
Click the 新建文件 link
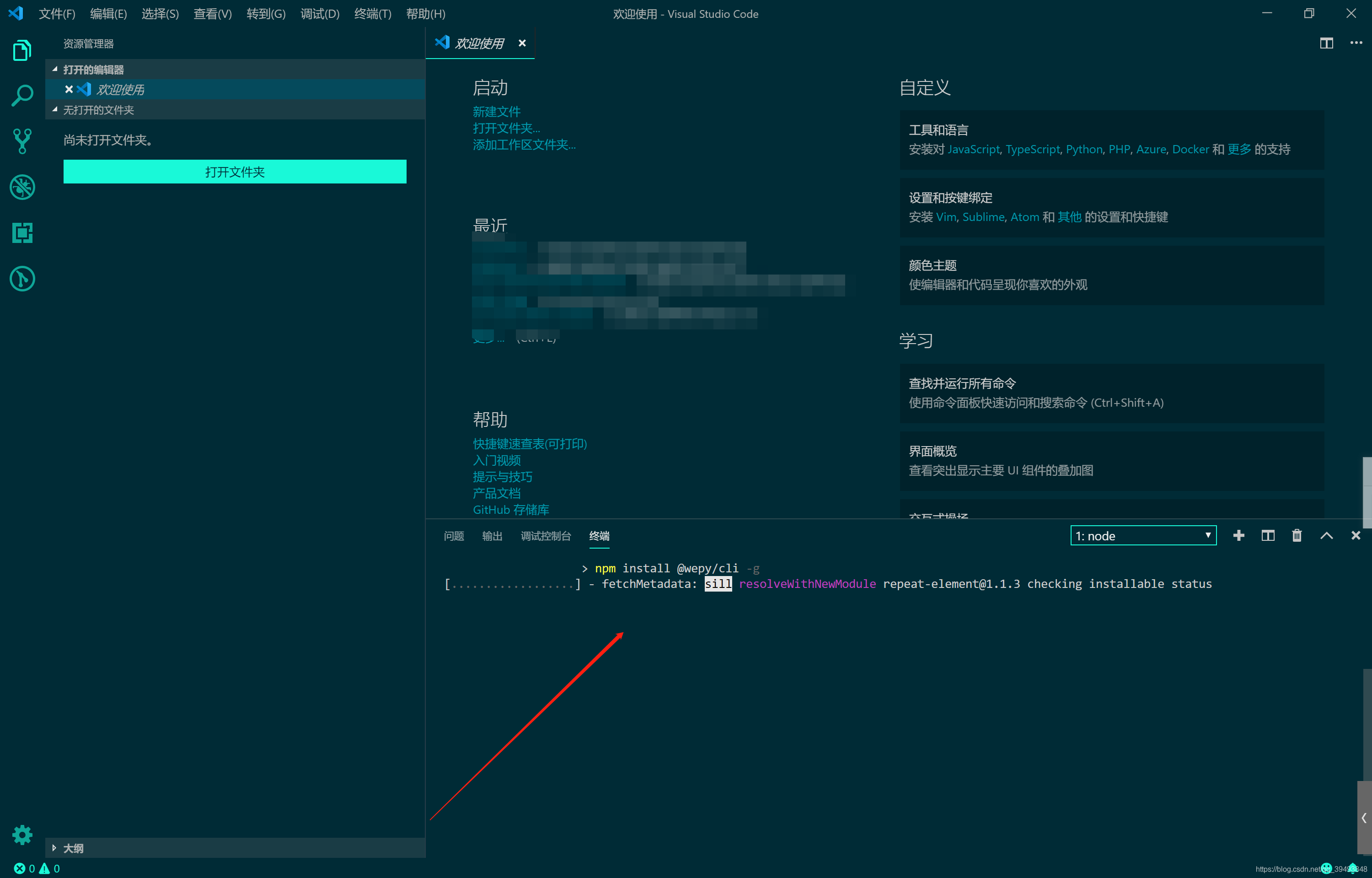click(497, 112)
